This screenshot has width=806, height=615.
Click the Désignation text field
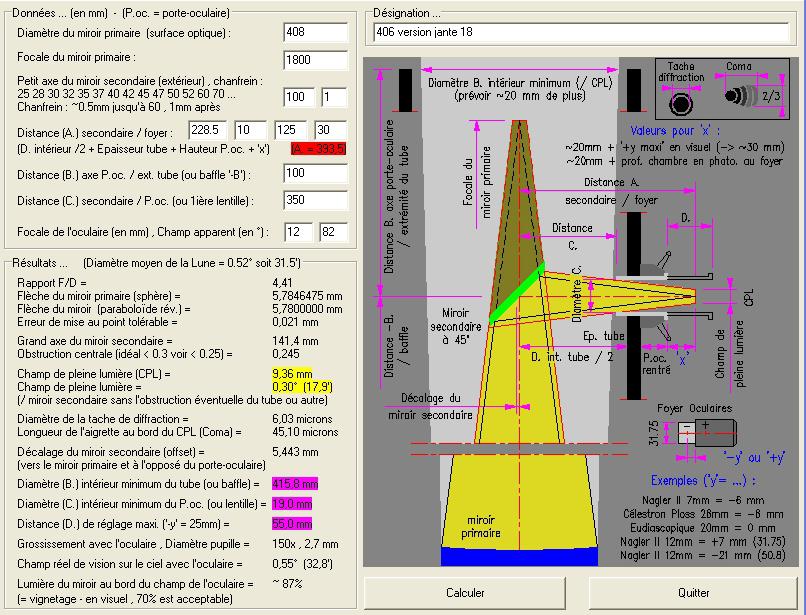[x=581, y=32]
